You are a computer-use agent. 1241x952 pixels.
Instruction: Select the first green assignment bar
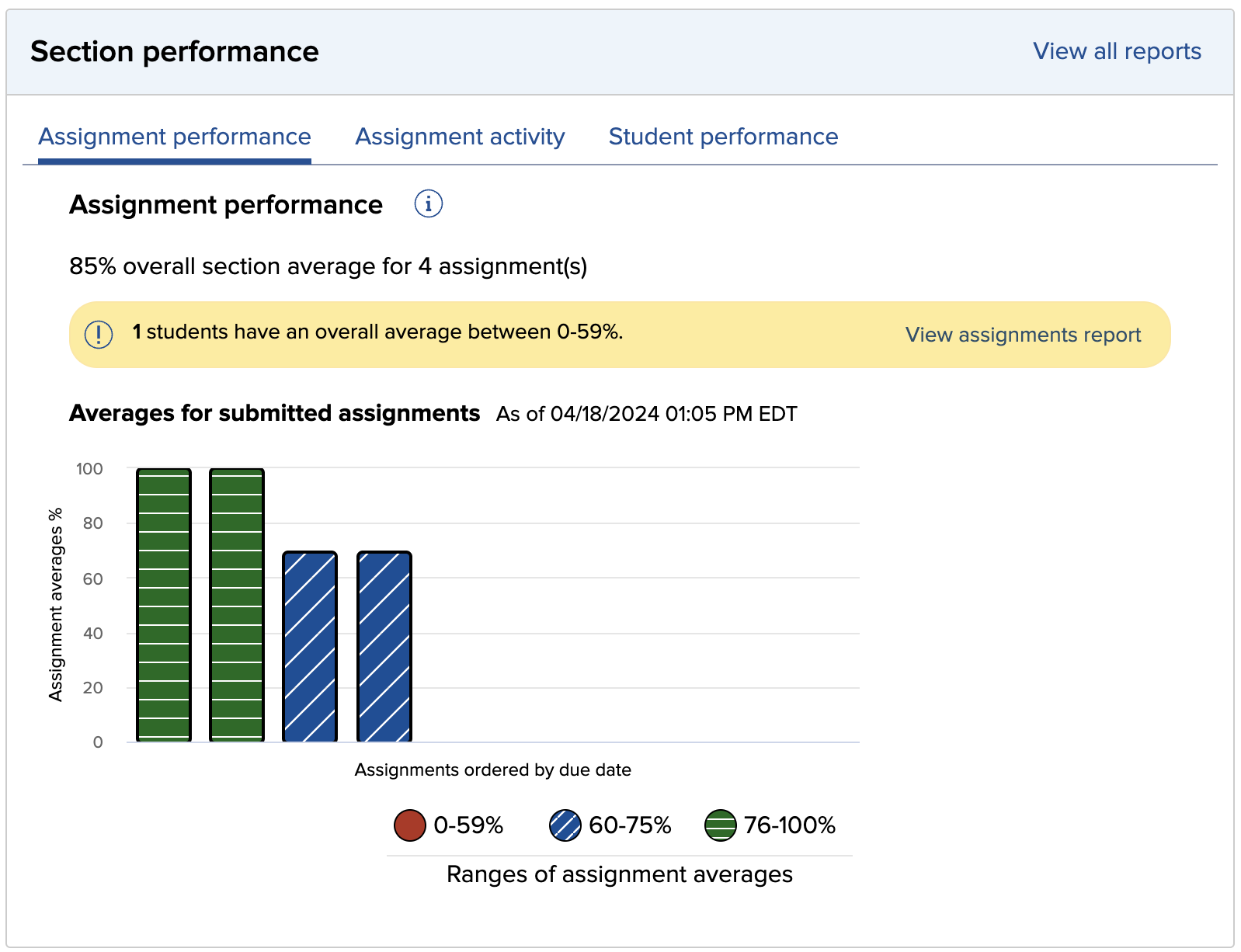[x=164, y=606]
